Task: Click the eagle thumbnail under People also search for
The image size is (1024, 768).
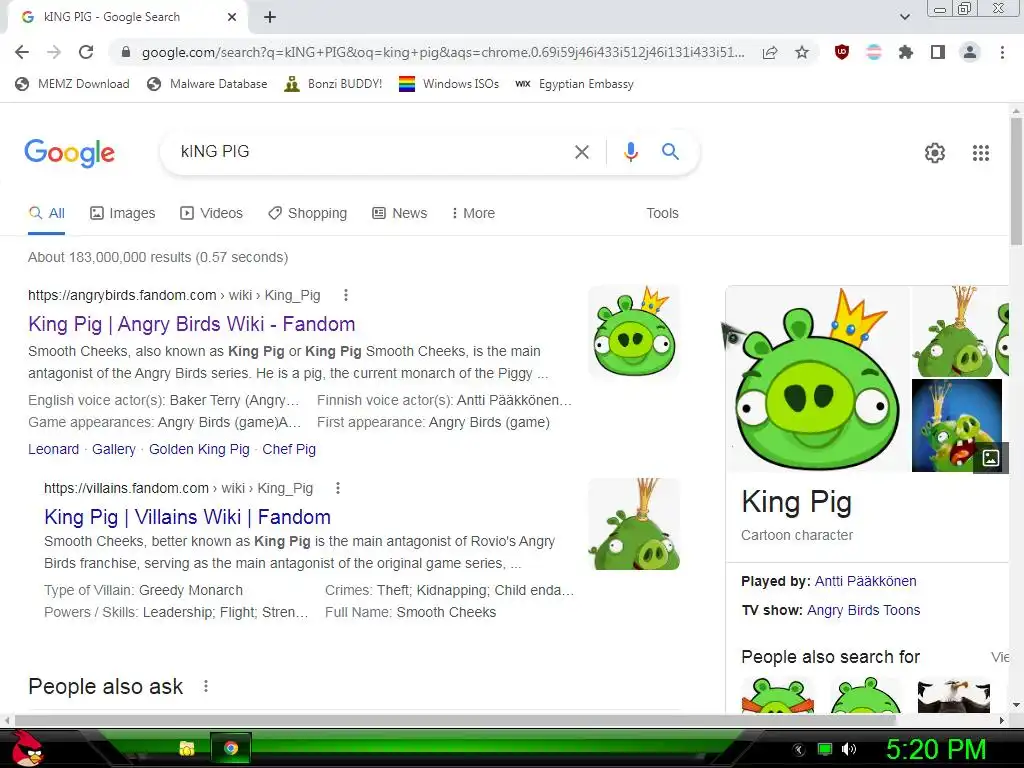Action: click(953, 696)
